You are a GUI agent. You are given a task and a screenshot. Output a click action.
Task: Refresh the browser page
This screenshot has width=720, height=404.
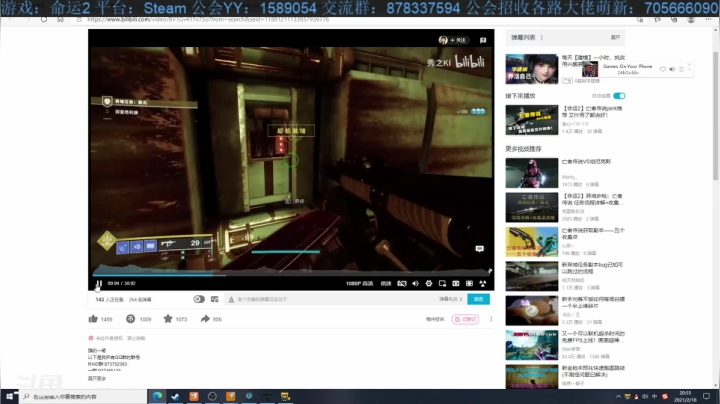coord(44,20)
